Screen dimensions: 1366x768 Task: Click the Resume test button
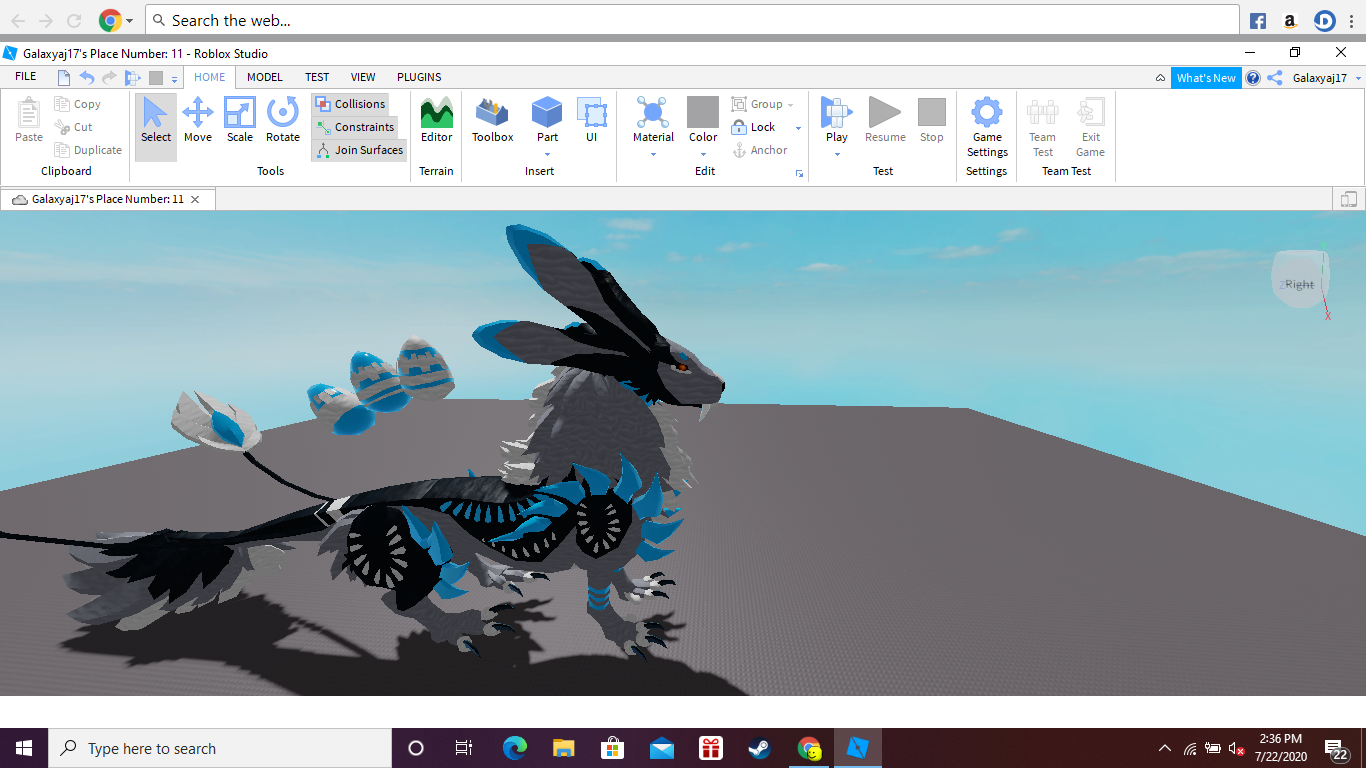(x=885, y=121)
